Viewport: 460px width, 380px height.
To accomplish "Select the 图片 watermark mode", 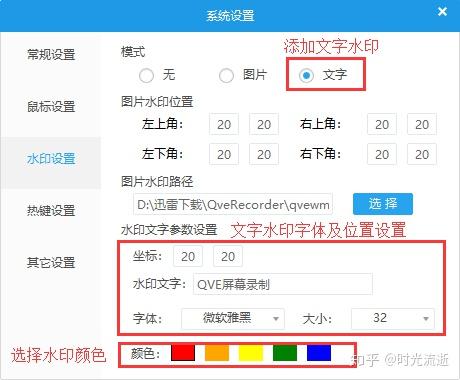I will pos(226,75).
